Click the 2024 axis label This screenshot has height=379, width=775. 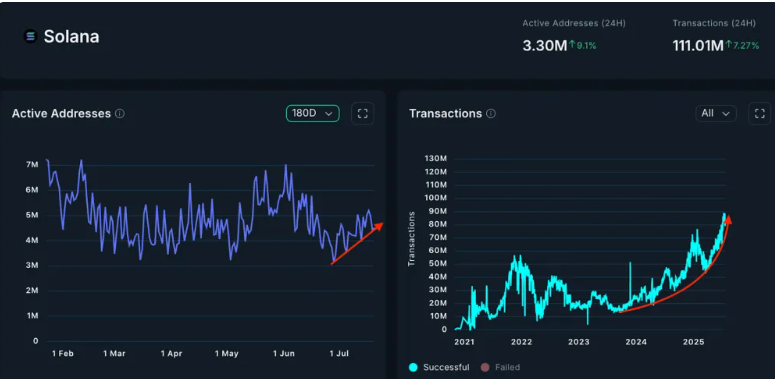[636, 342]
